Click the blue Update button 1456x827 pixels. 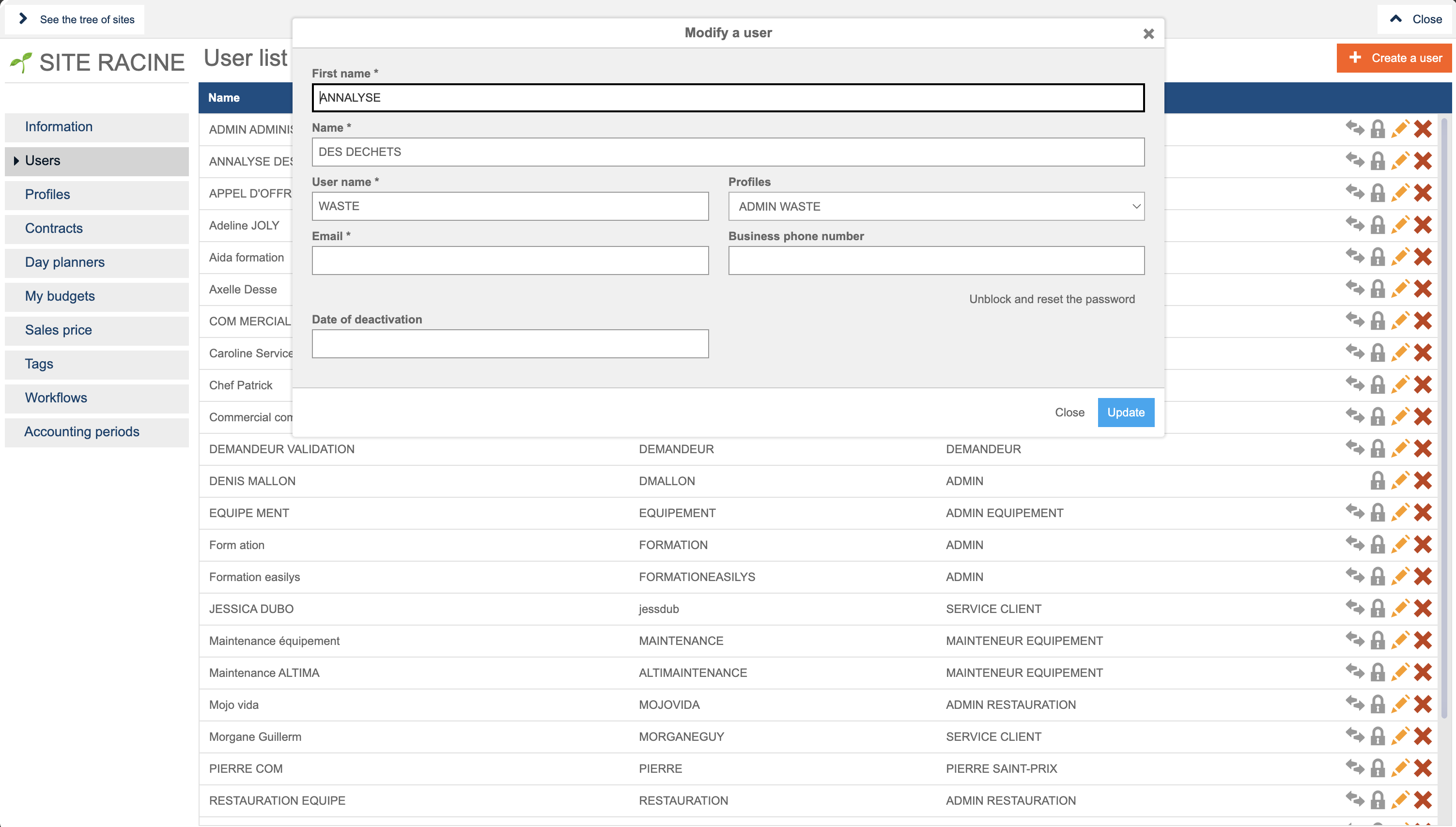click(x=1125, y=413)
